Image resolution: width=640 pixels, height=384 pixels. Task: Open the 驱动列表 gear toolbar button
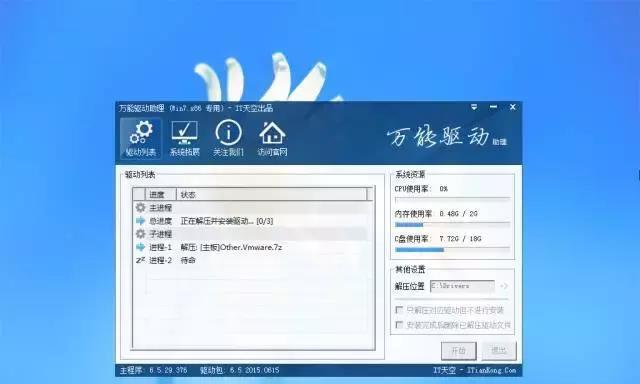141,138
